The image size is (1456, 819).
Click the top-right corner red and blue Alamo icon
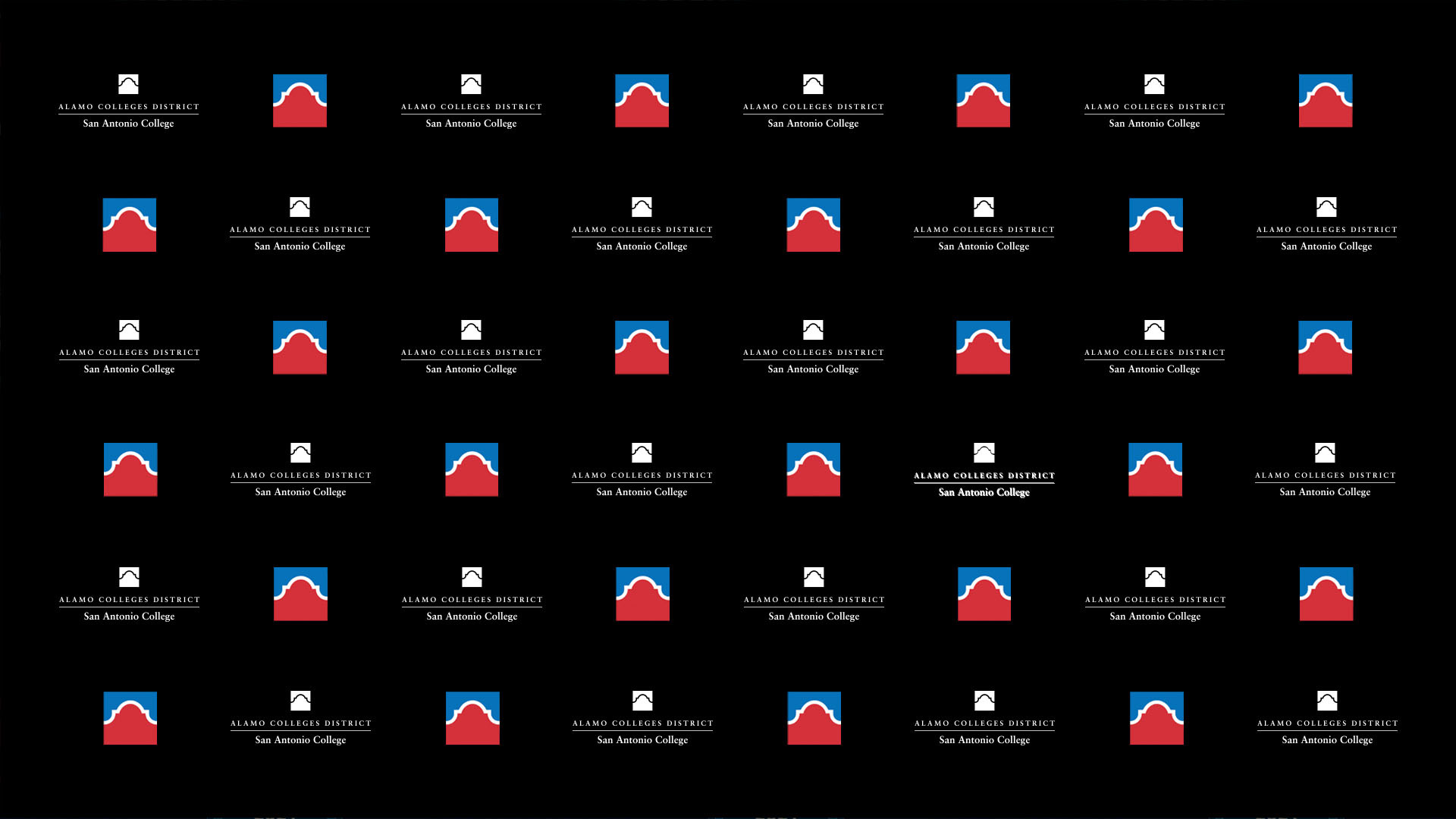click(1325, 101)
